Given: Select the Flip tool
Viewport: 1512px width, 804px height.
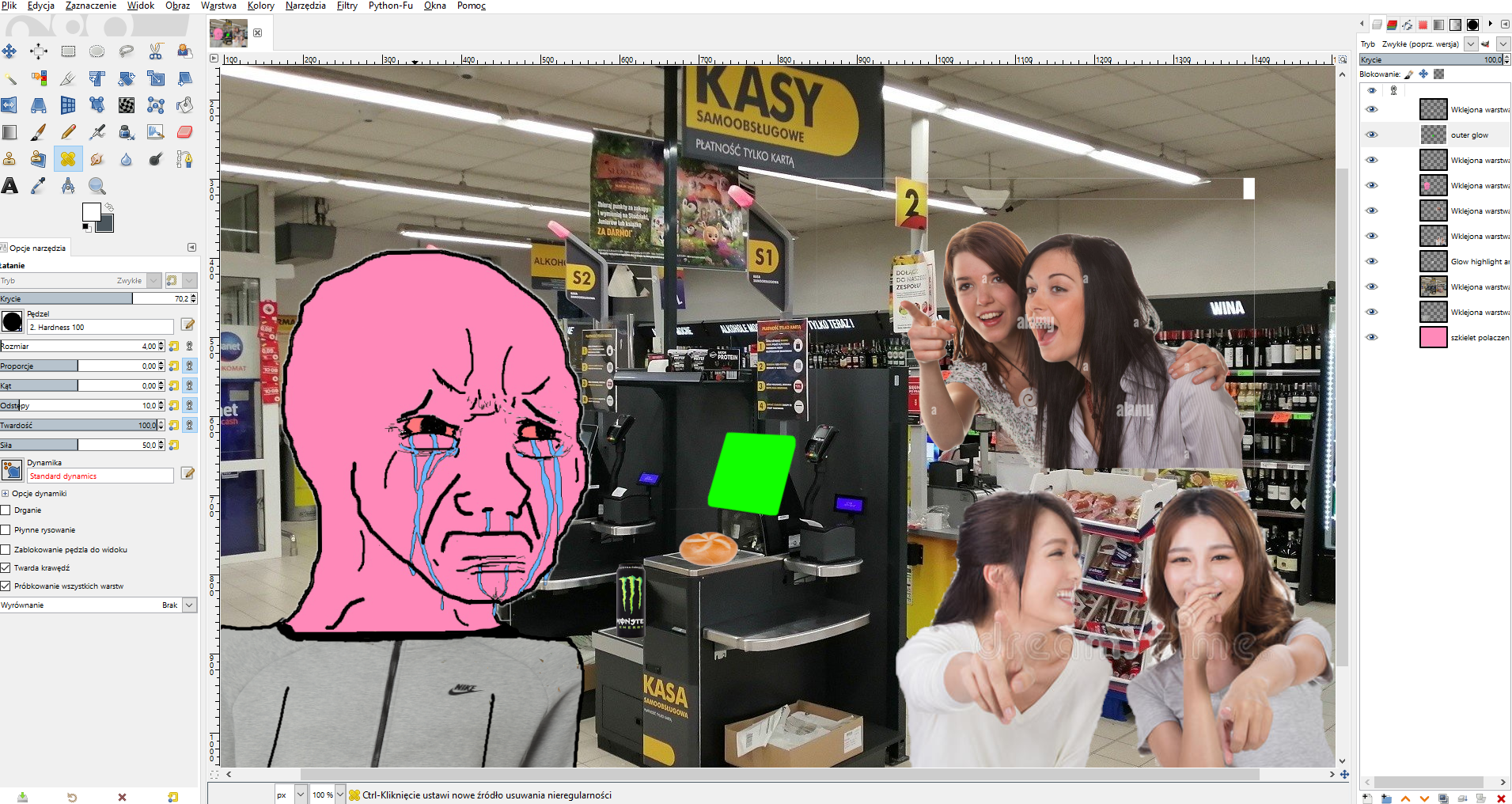Looking at the screenshot, I should pyautogui.click(x=9, y=105).
